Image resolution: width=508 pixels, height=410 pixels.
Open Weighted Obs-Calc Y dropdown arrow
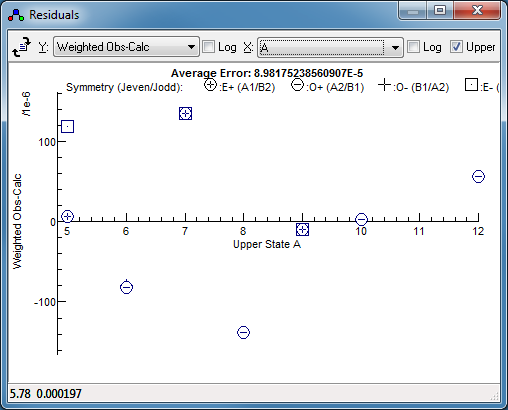click(191, 47)
